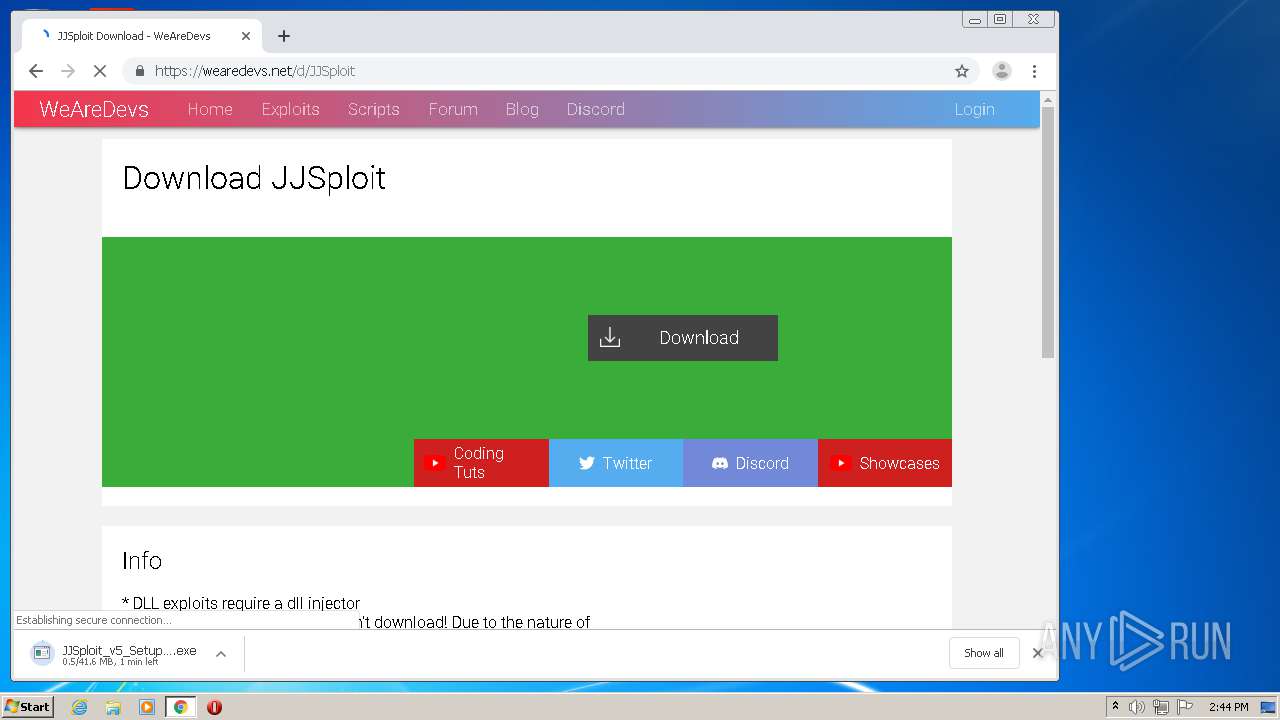Open the WeAreDevs home logo

tap(94, 109)
